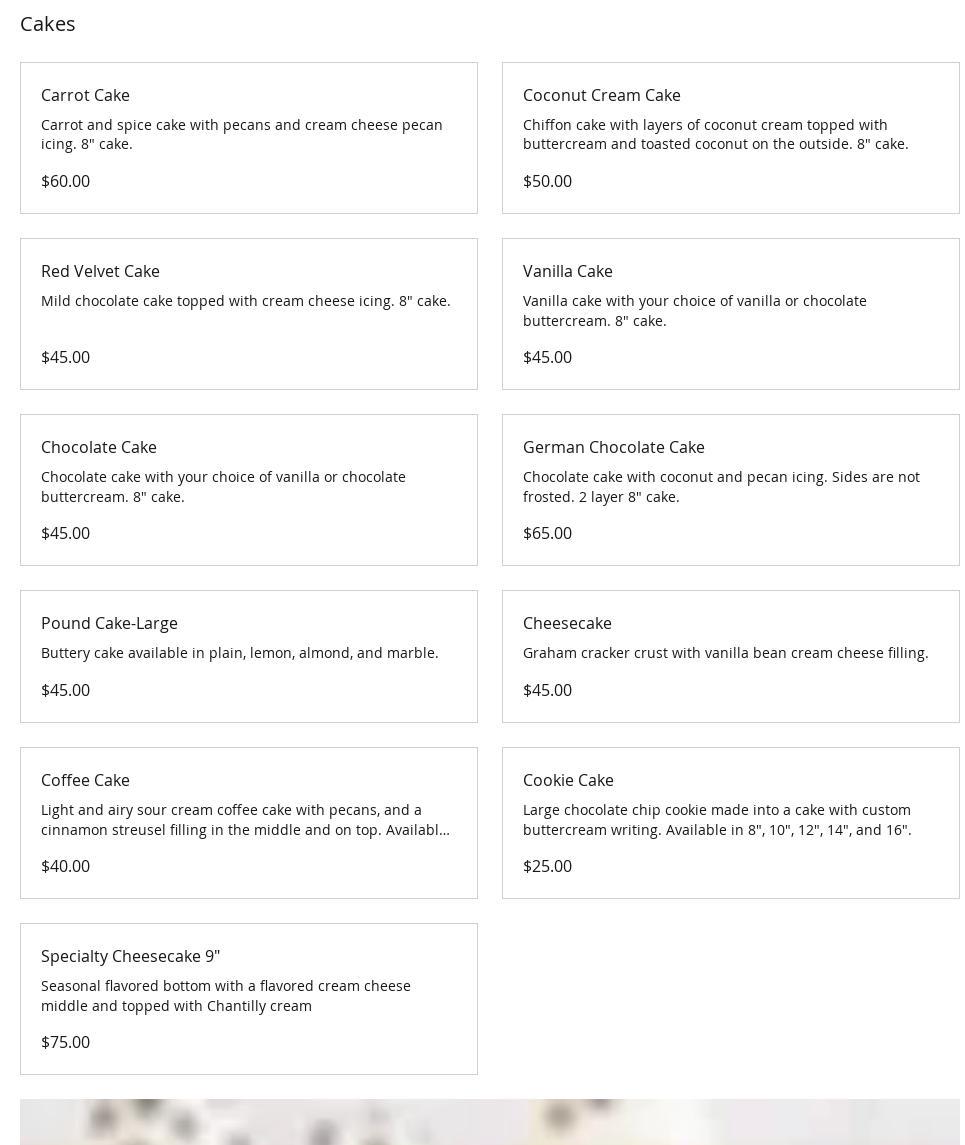Click the $25.00 Cookie Cake price
Screen dimensions: 965x1145
tap(547, 866)
